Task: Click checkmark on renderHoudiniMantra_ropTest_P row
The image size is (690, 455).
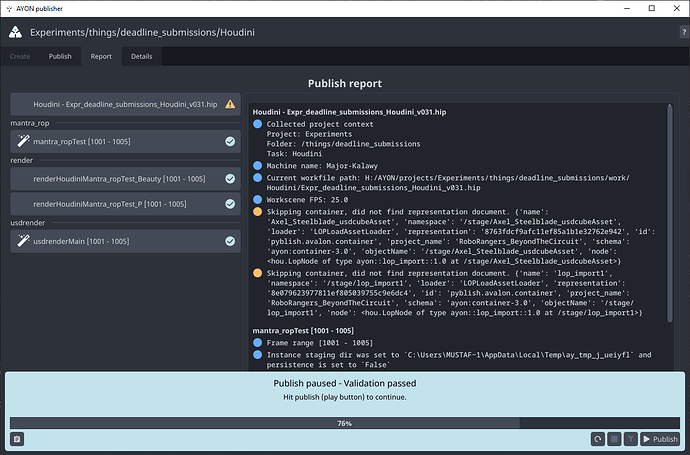Action: [230, 204]
